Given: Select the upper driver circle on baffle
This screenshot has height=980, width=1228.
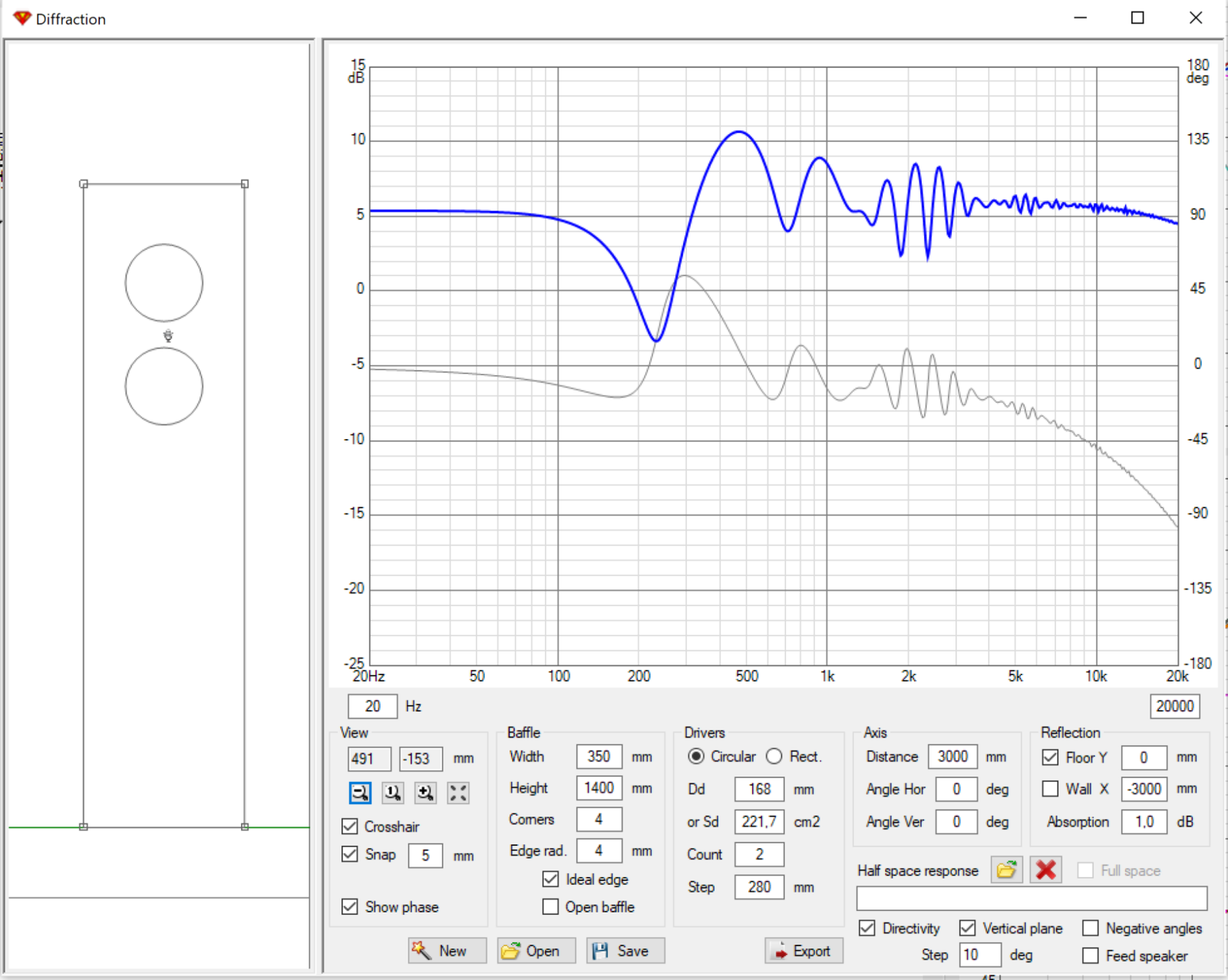Looking at the screenshot, I should tap(164, 282).
